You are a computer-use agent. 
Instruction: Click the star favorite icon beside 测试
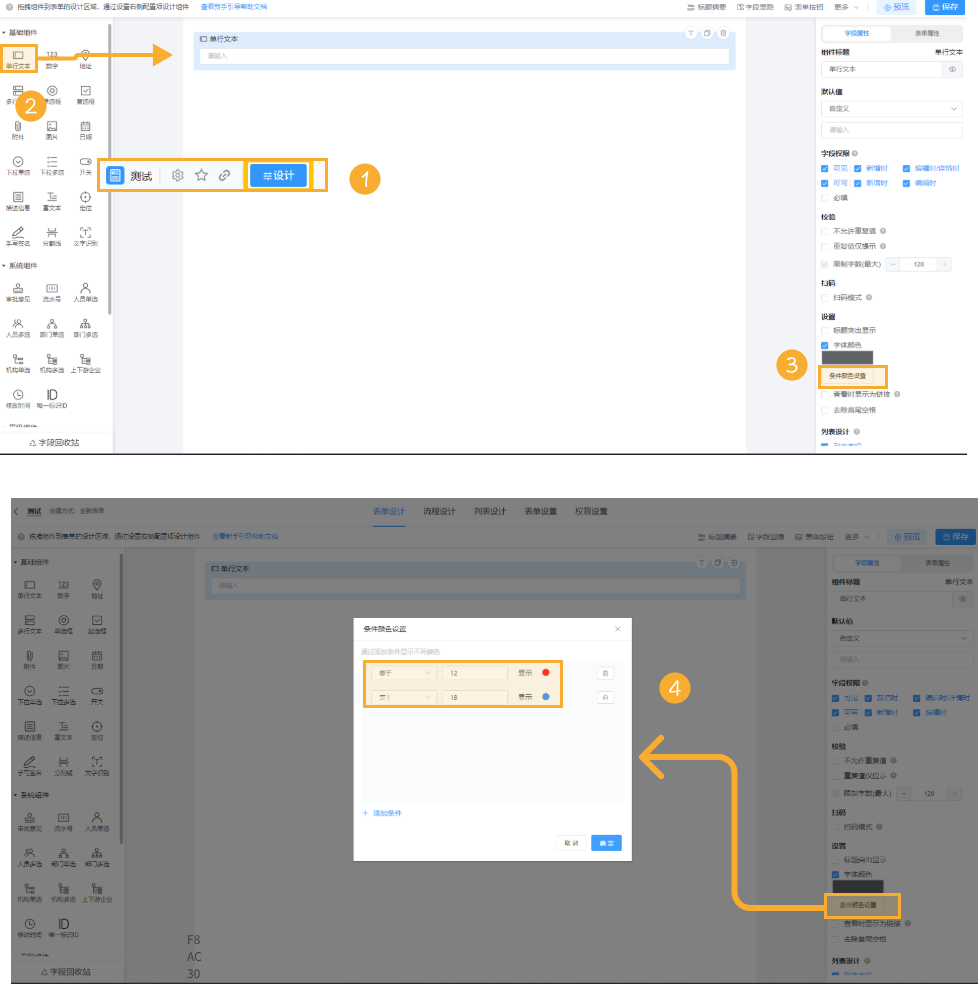(201, 175)
